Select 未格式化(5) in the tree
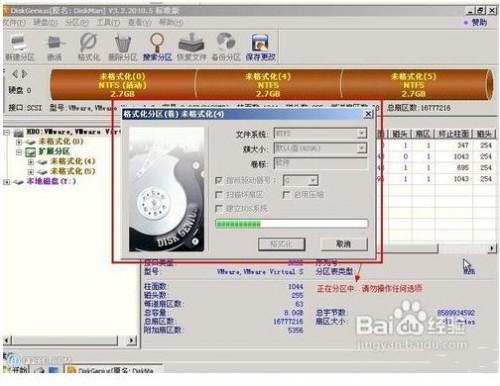The width and height of the screenshot is (500, 386). [x=73, y=171]
